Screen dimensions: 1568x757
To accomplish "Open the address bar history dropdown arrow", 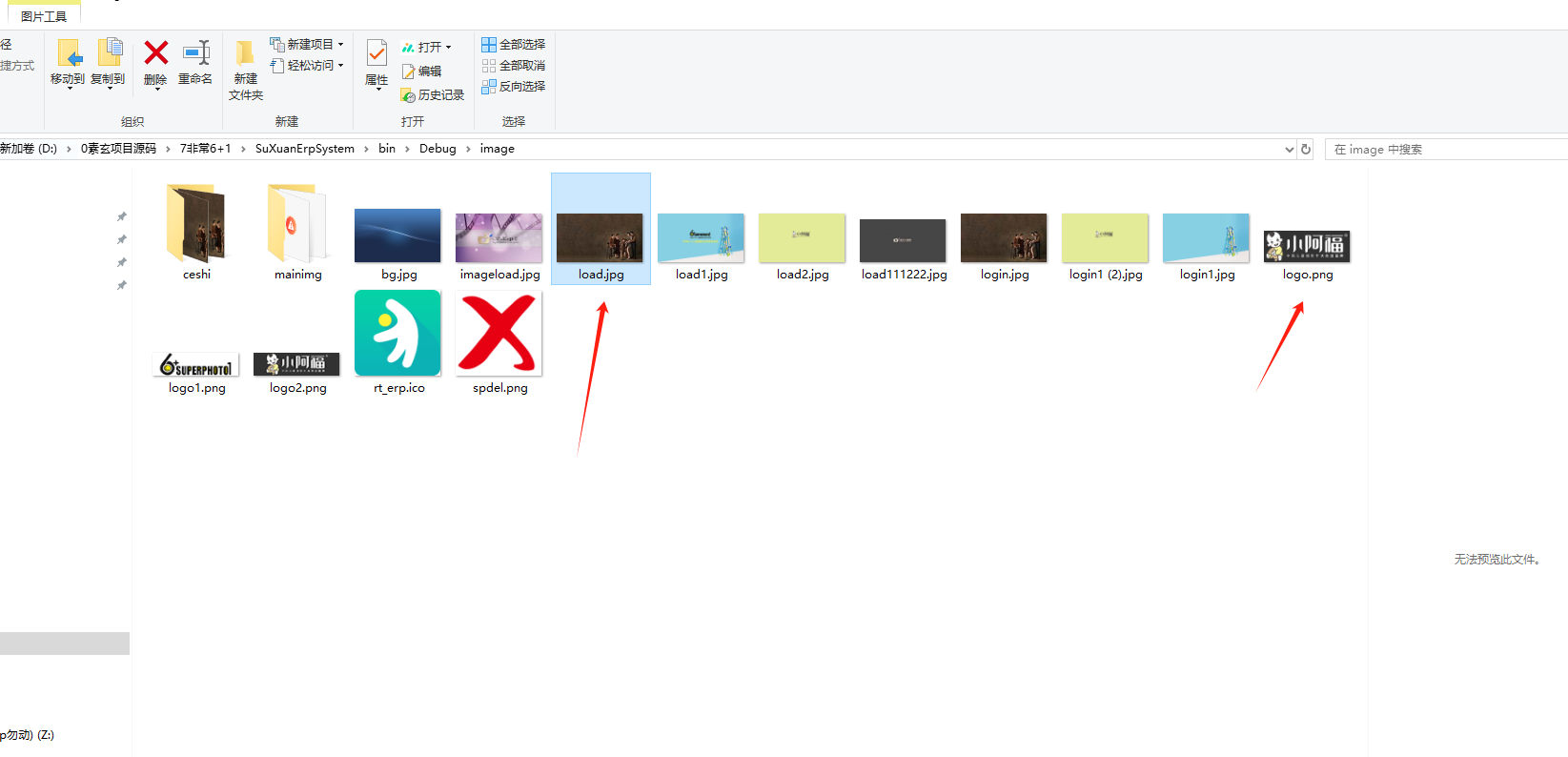I will click(x=1289, y=149).
